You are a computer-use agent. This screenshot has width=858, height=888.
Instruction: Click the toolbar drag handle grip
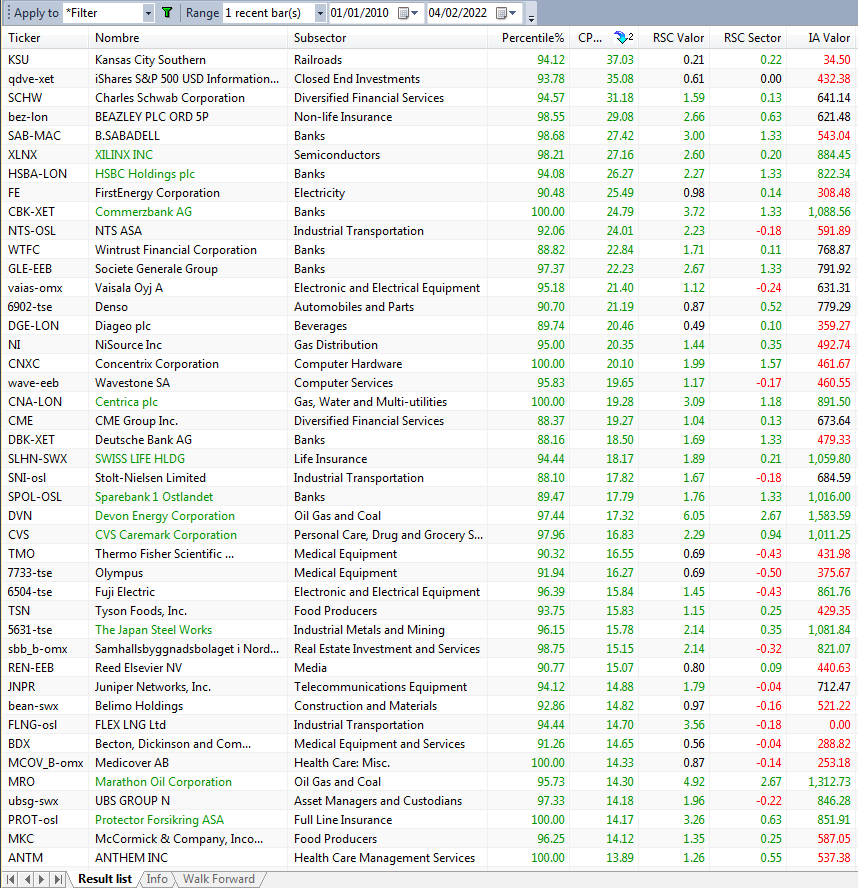point(8,12)
